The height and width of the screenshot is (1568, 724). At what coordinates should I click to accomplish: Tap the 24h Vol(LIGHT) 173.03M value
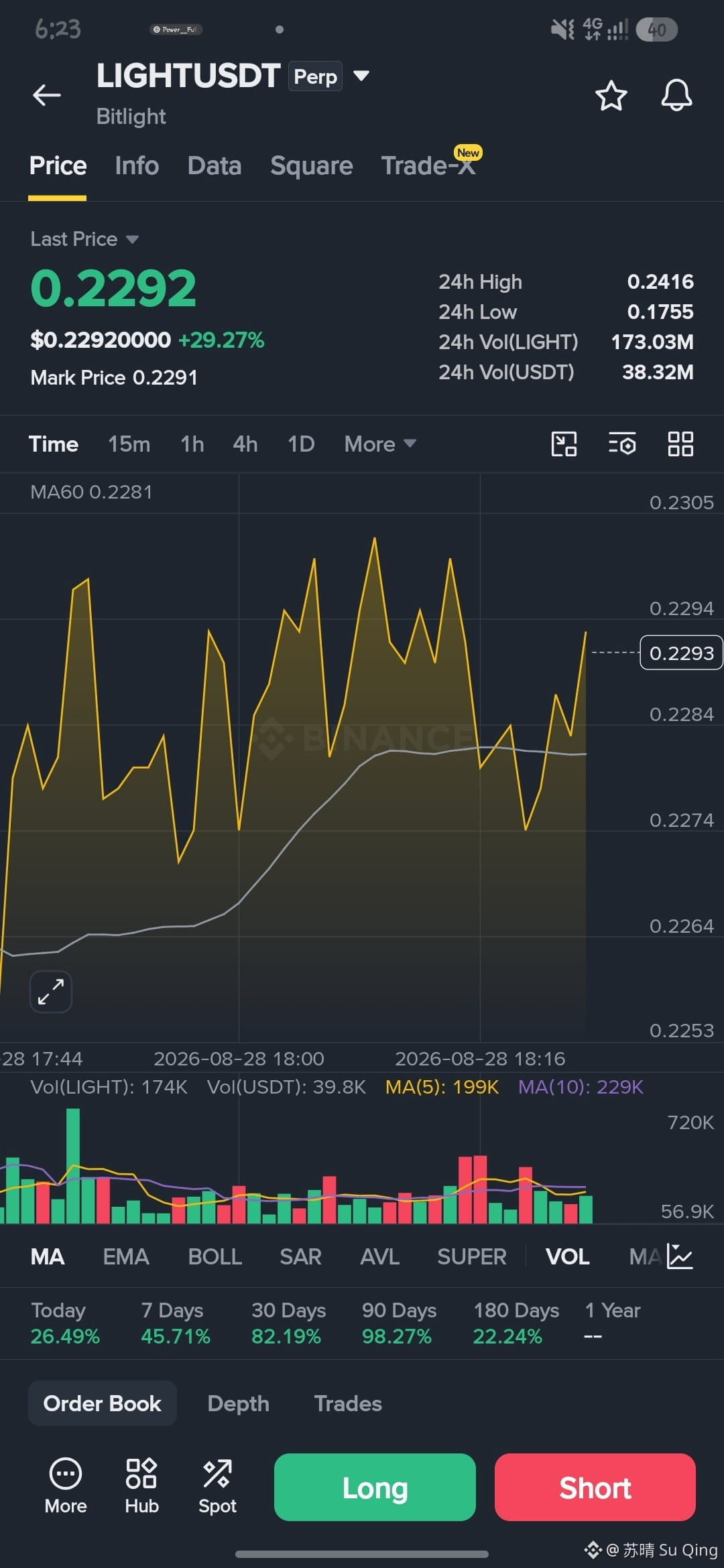click(652, 342)
